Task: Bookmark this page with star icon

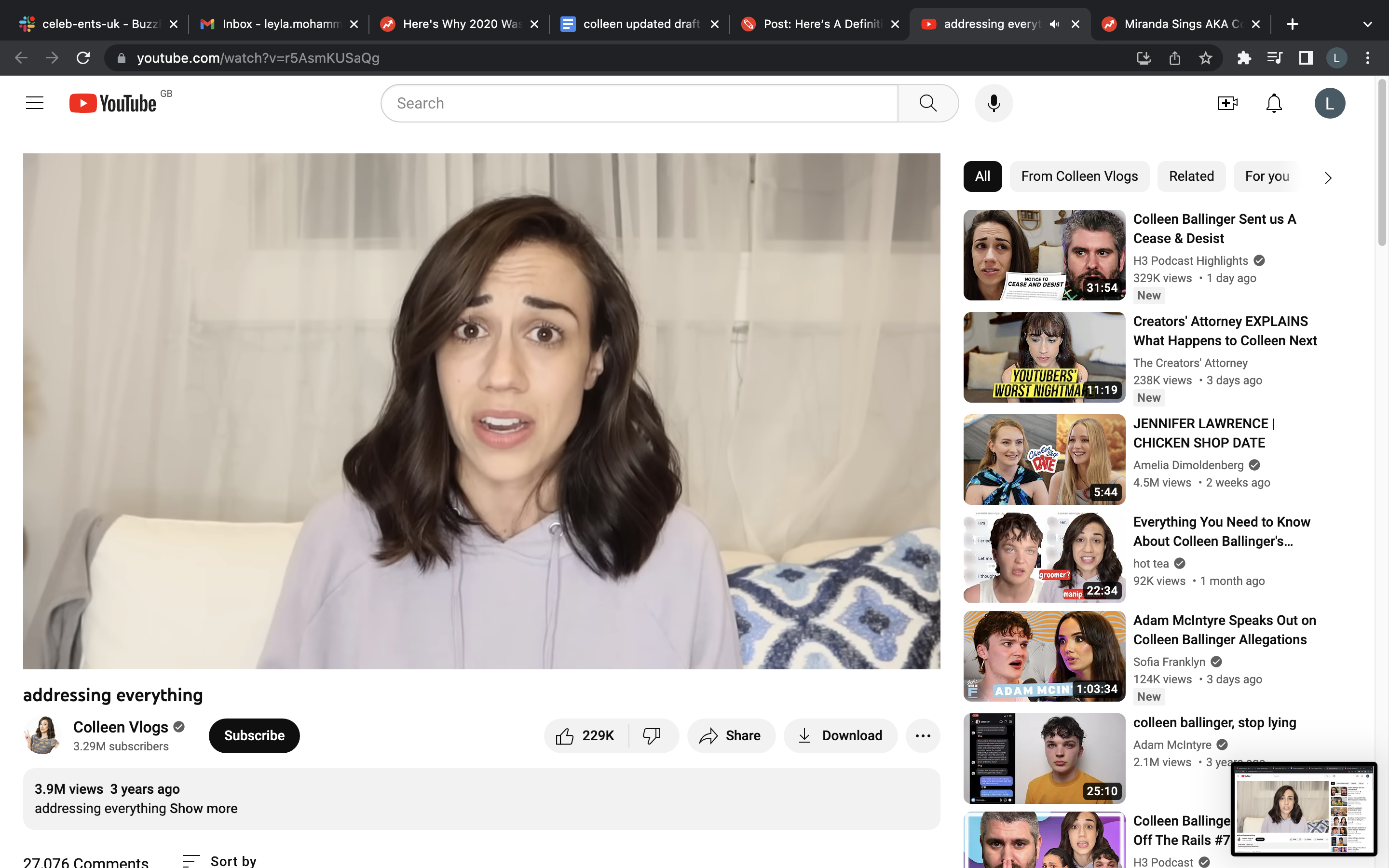Action: (1205, 58)
